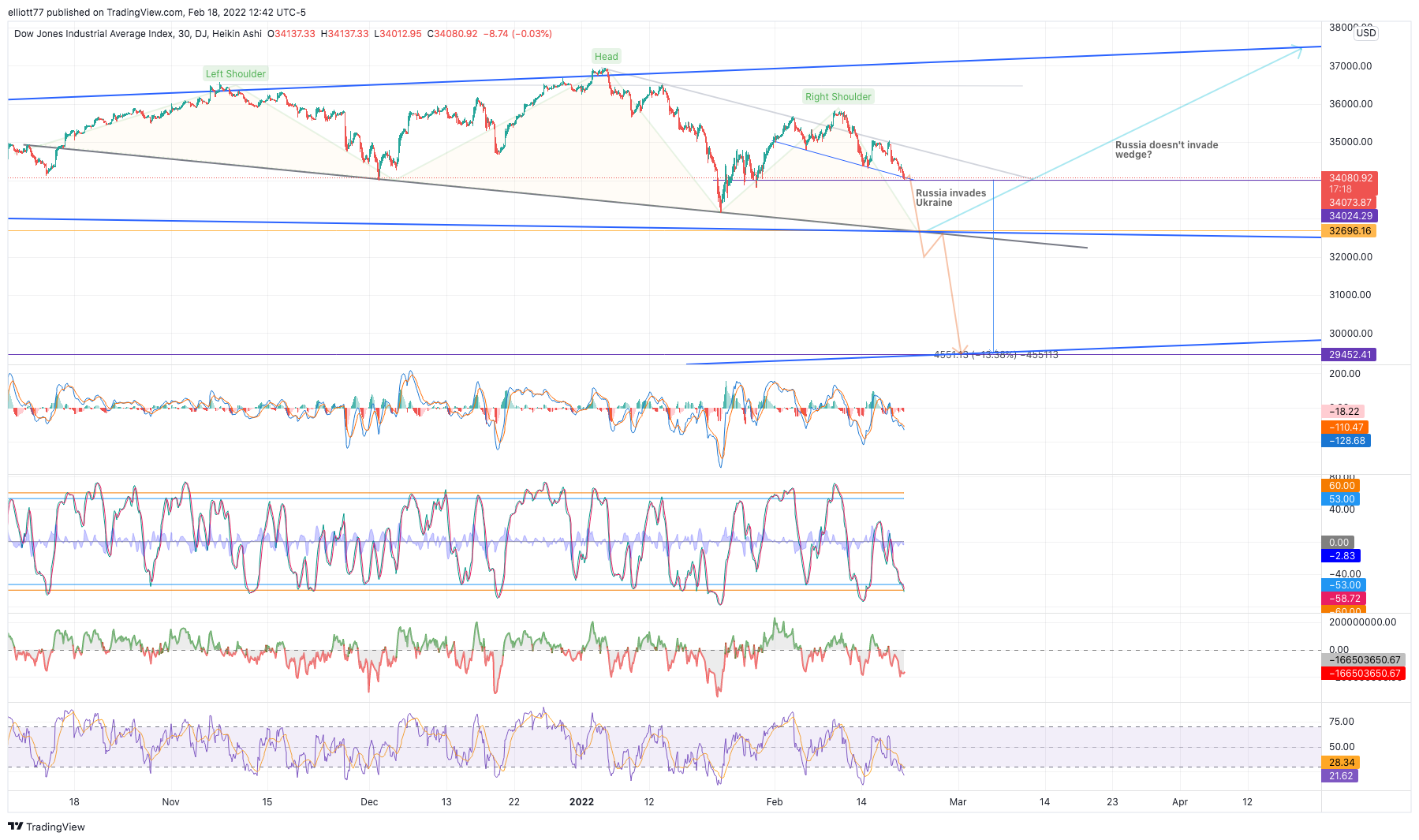Click the 200000000.00 volume scale value
Viewport: 1419px width, 840px height.
(x=1362, y=622)
